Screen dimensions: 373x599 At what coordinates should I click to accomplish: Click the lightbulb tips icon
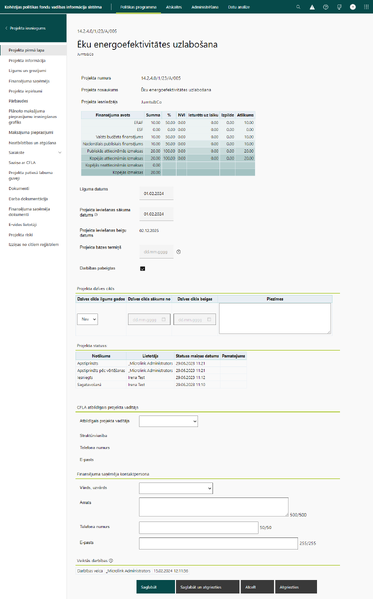point(339,7)
